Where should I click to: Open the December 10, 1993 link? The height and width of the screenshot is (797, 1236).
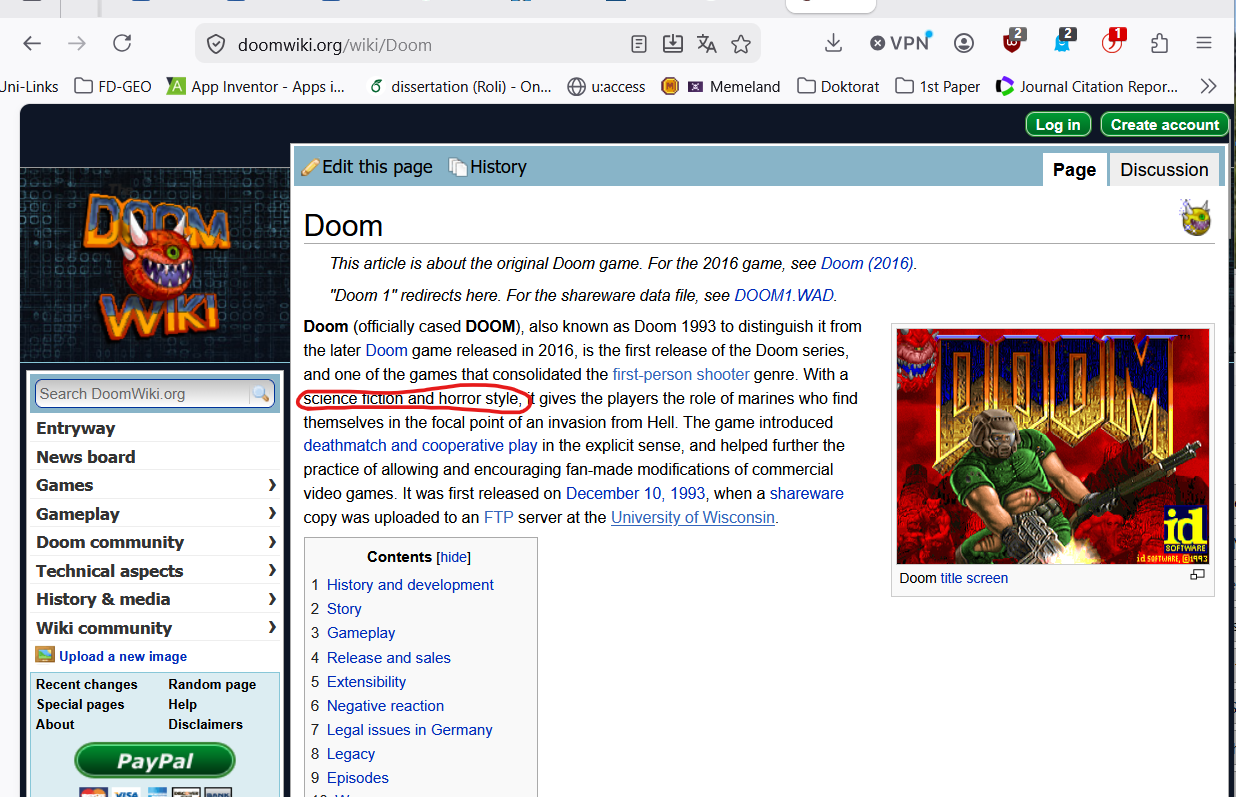[x=636, y=493]
